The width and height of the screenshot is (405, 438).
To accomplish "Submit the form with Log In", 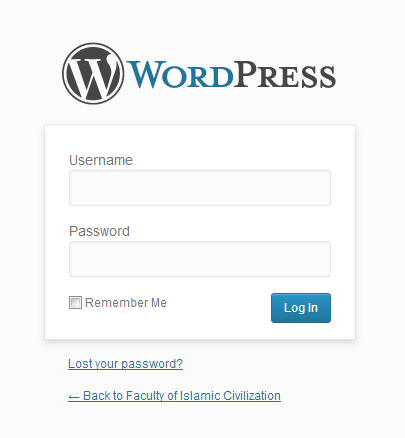I will pyautogui.click(x=301, y=308).
